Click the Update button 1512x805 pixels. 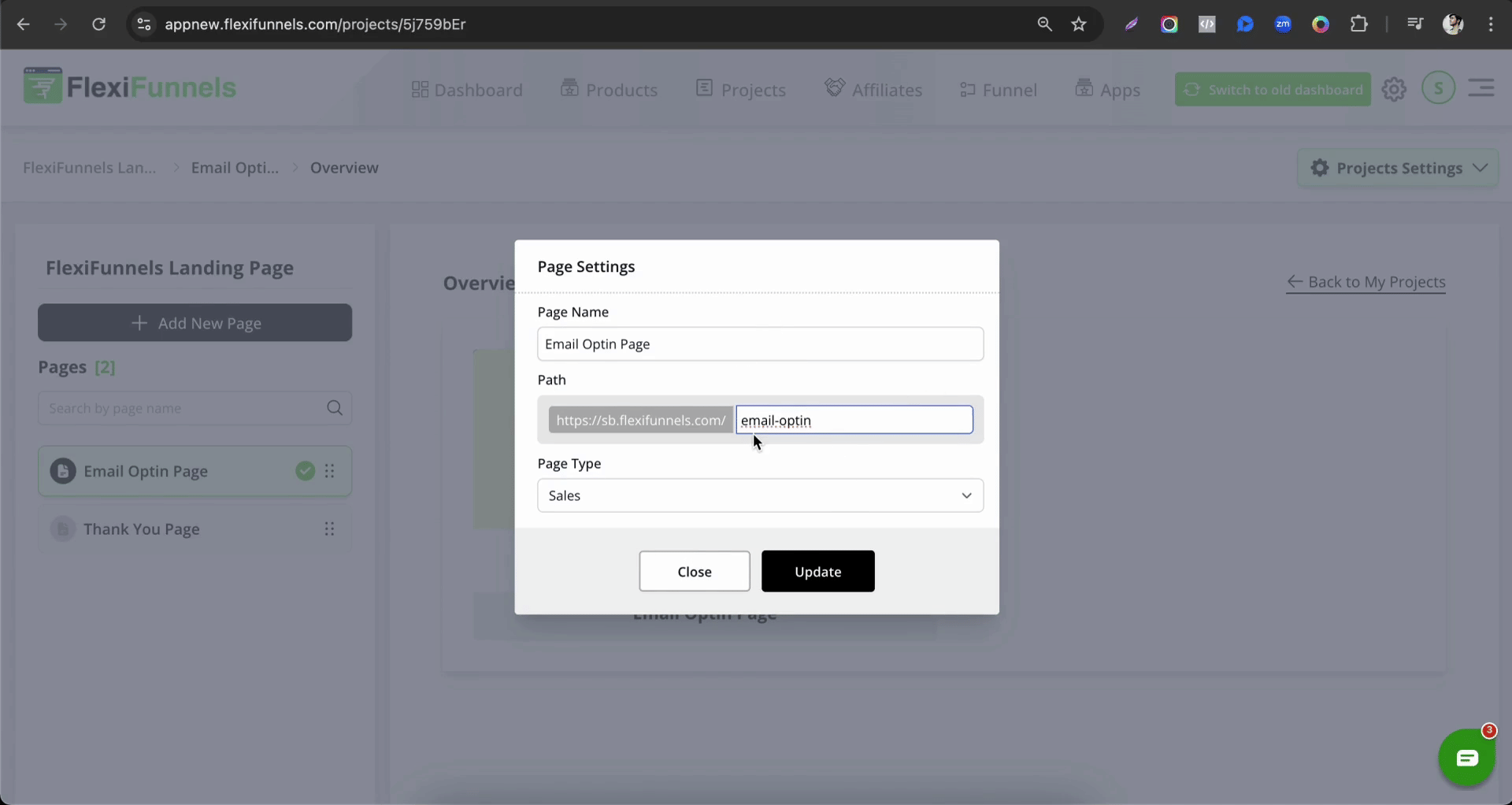pos(817,572)
